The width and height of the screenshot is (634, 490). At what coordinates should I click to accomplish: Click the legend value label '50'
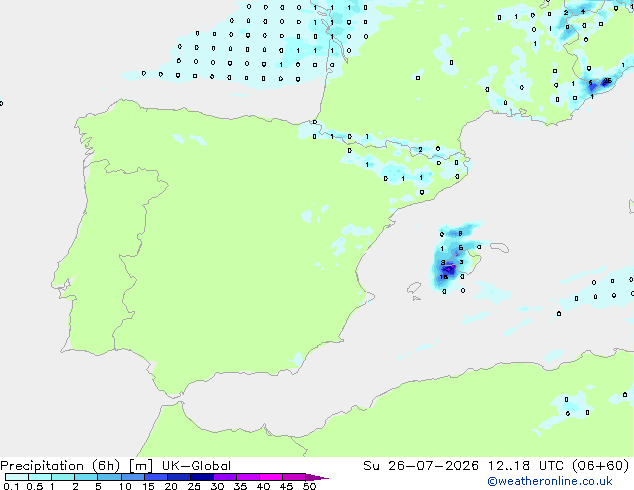pyautogui.click(x=309, y=486)
